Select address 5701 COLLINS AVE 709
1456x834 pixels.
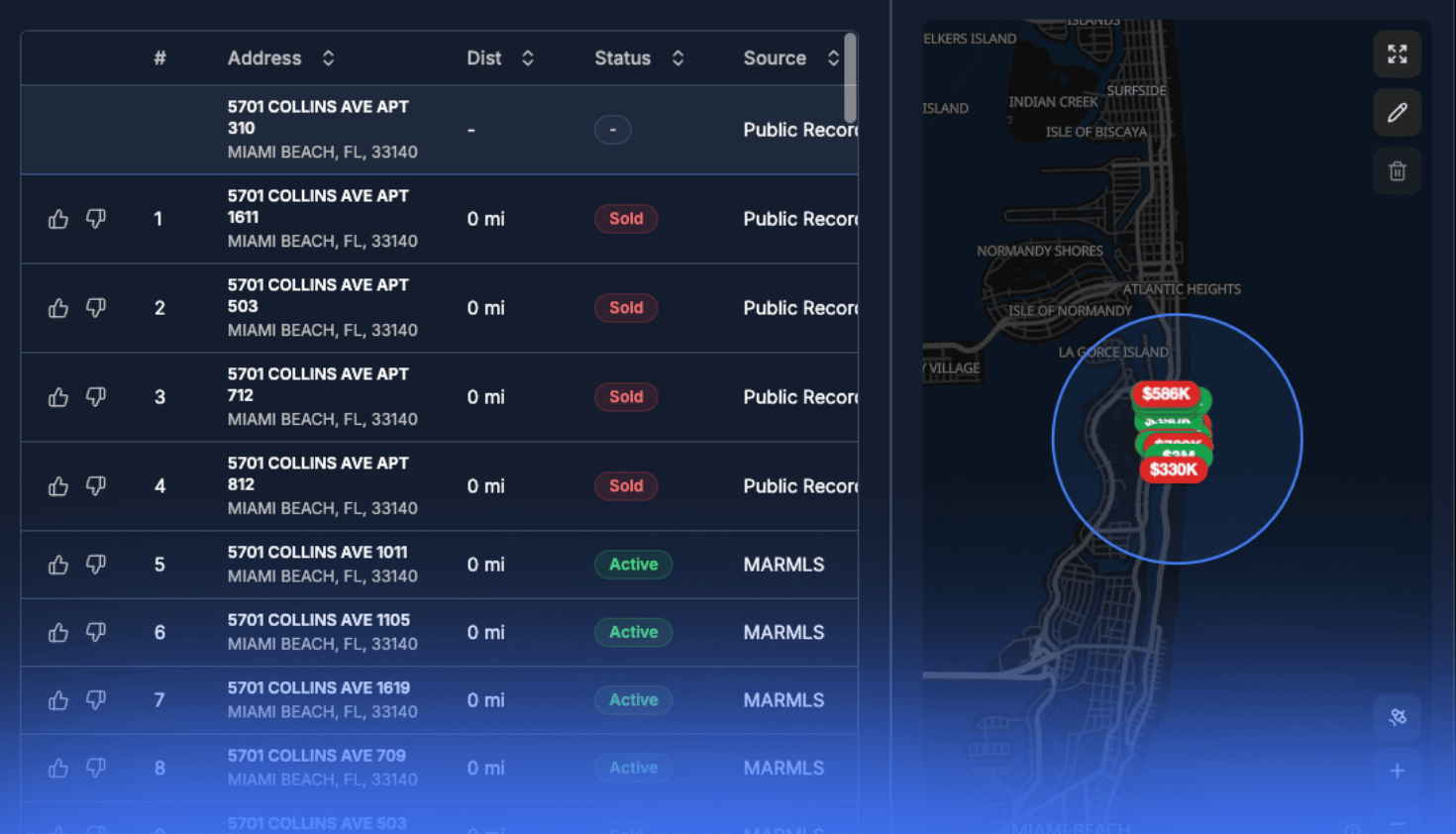[x=317, y=756]
